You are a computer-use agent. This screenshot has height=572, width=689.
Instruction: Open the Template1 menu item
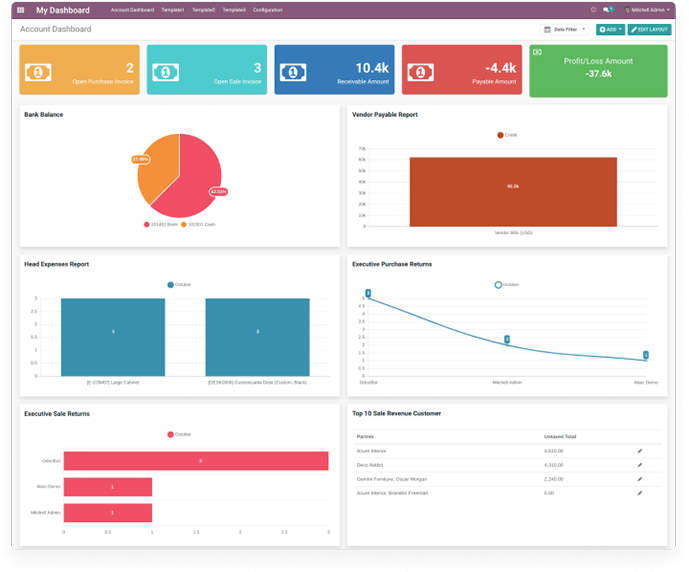click(x=174, y=10)
